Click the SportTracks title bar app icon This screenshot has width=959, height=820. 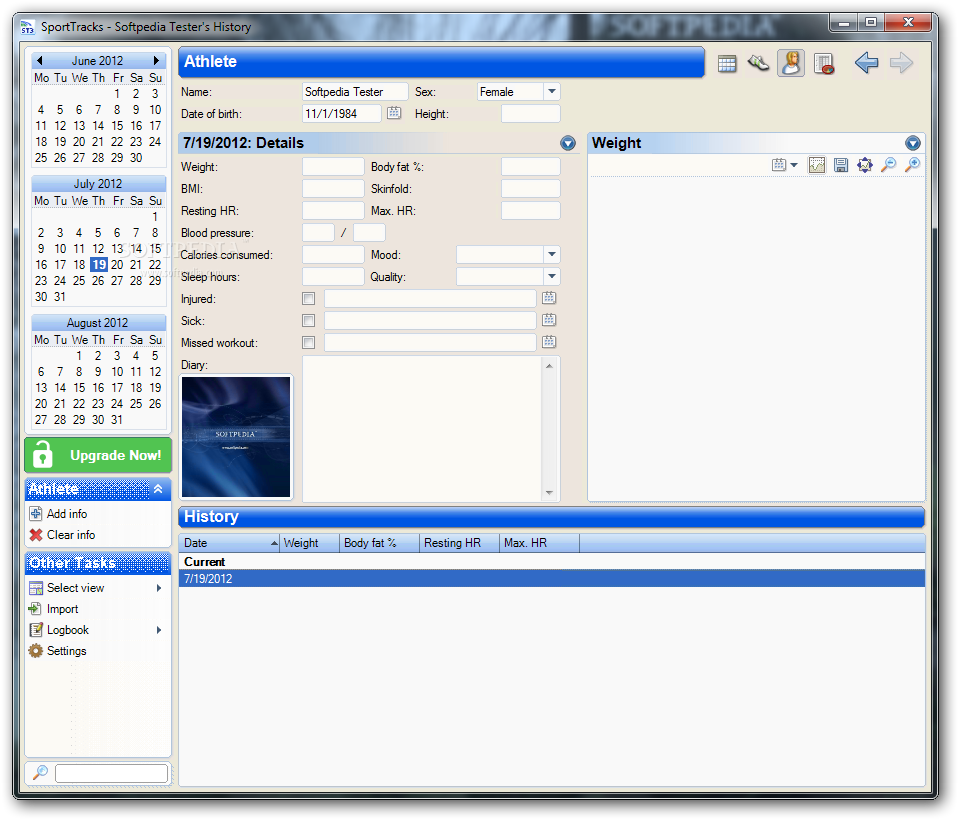click(x=28, y=27)
